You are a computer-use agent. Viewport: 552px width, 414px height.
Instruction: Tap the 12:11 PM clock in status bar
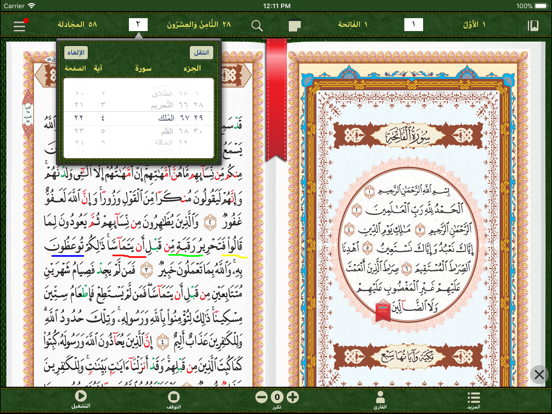[277, 6]
